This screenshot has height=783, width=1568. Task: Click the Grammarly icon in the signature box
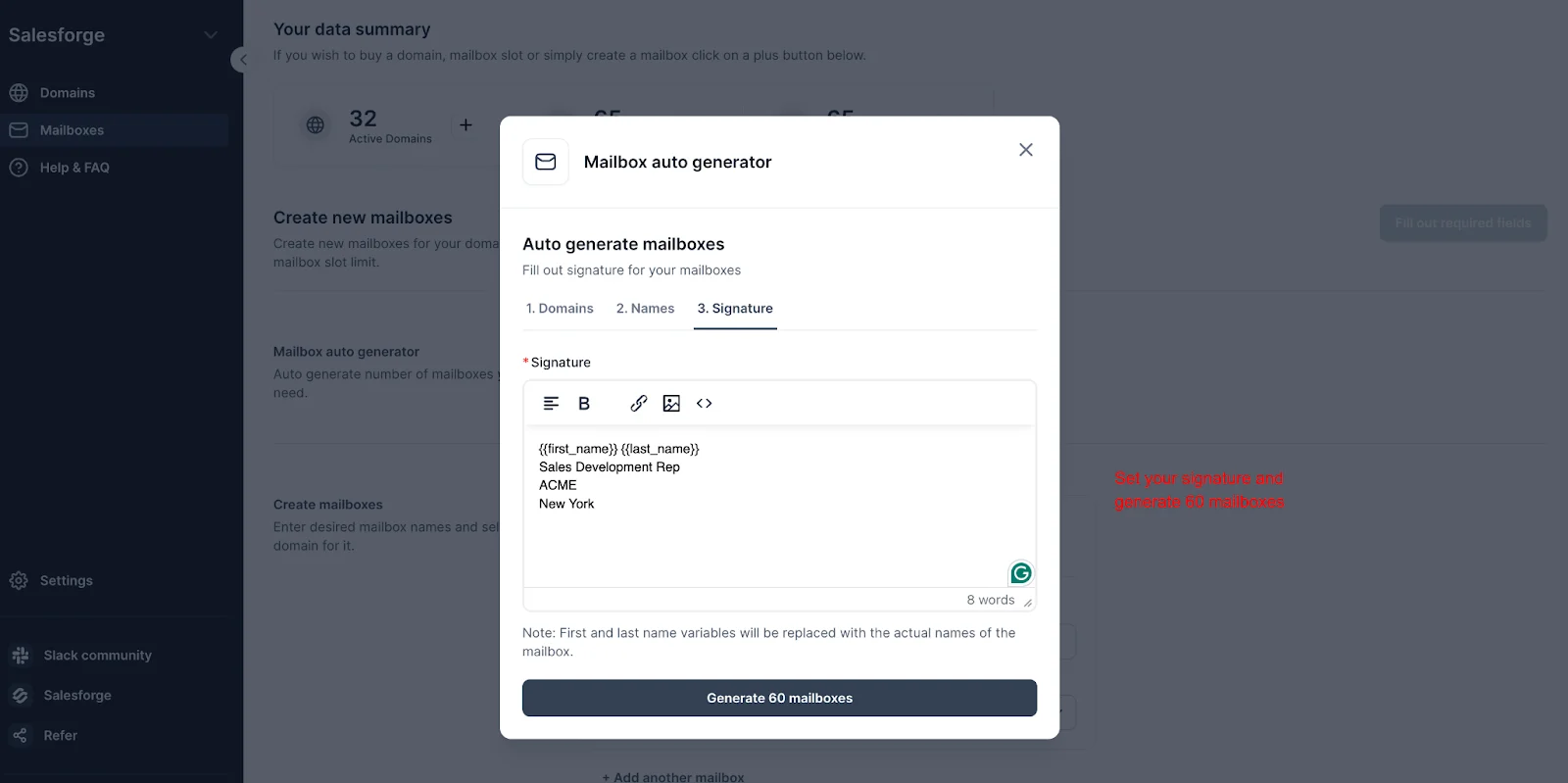[x=1020, y=572]
